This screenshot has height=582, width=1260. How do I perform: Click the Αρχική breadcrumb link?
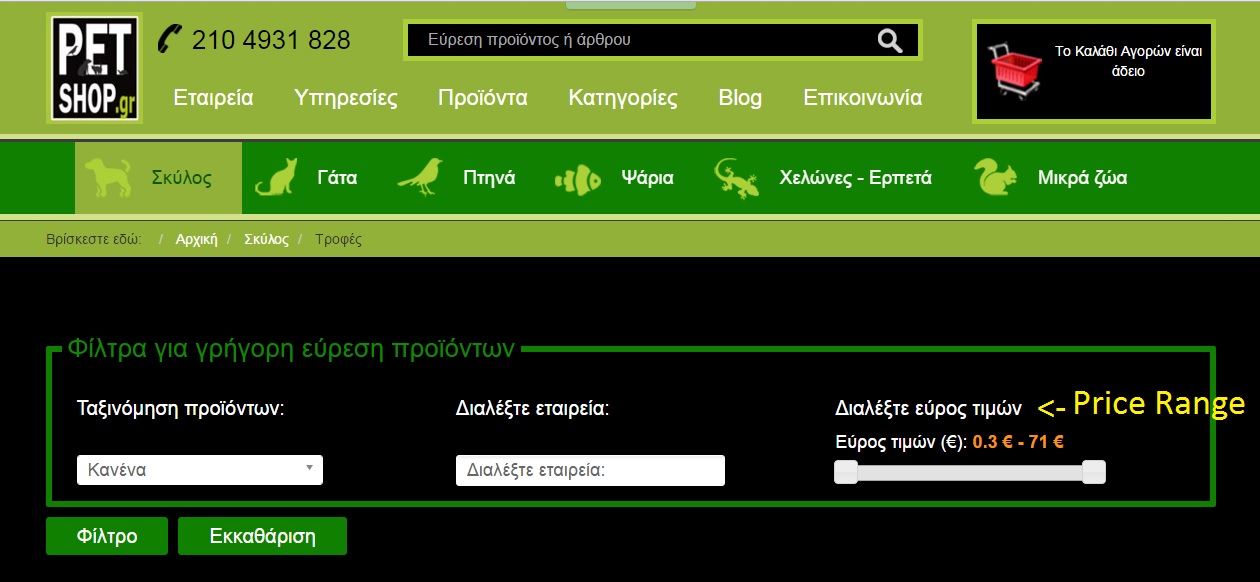196,240
